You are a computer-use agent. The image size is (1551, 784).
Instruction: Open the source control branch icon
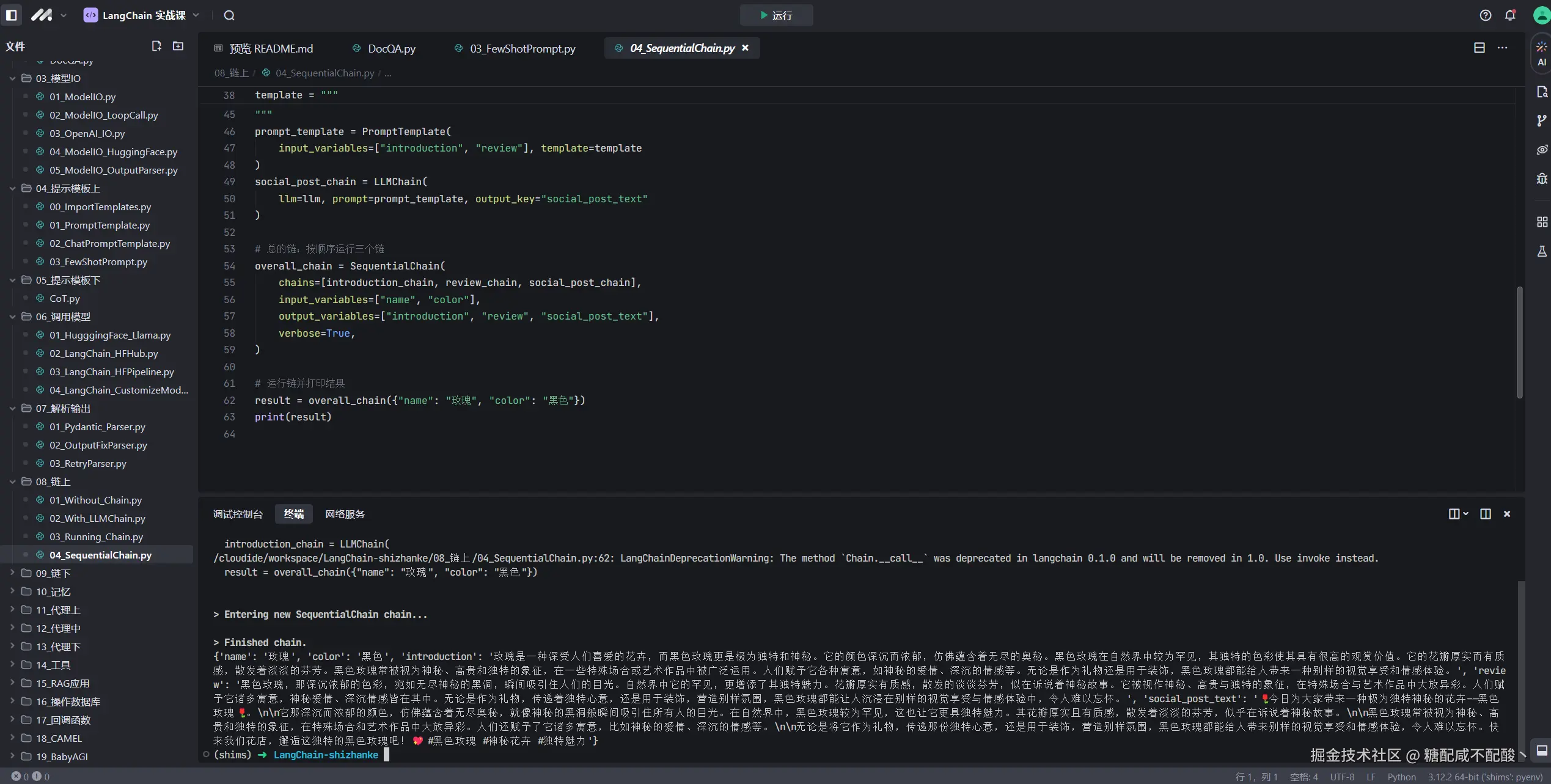coord(1541,121)
